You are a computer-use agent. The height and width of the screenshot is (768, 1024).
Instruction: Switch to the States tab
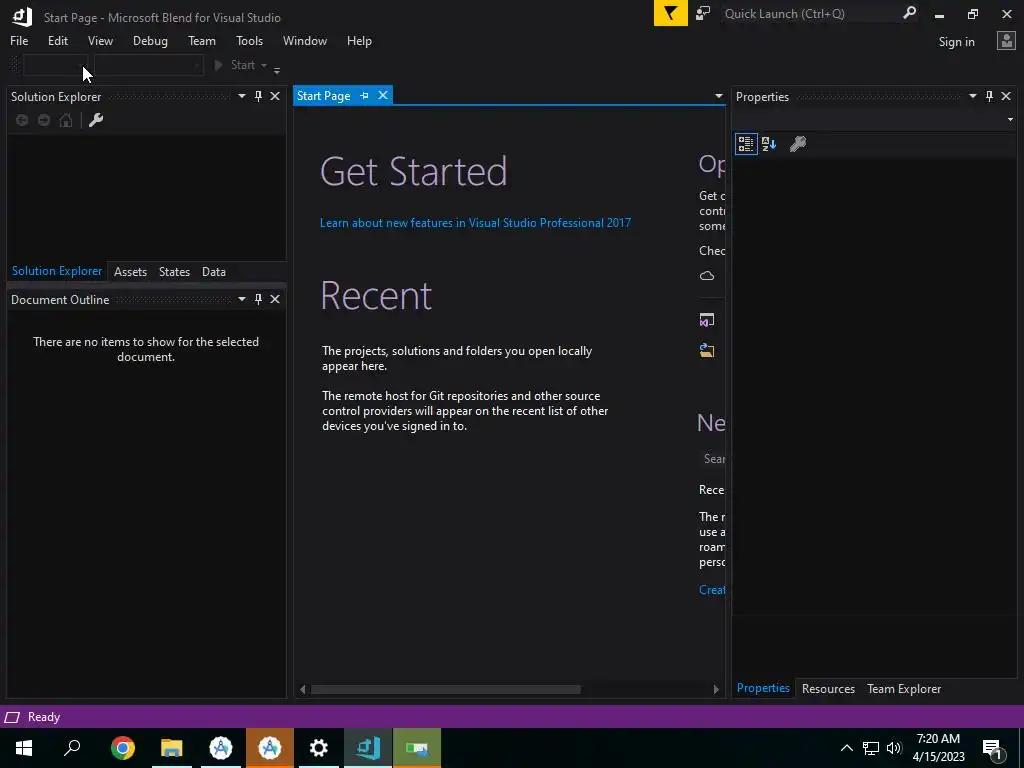click(174, 272)
